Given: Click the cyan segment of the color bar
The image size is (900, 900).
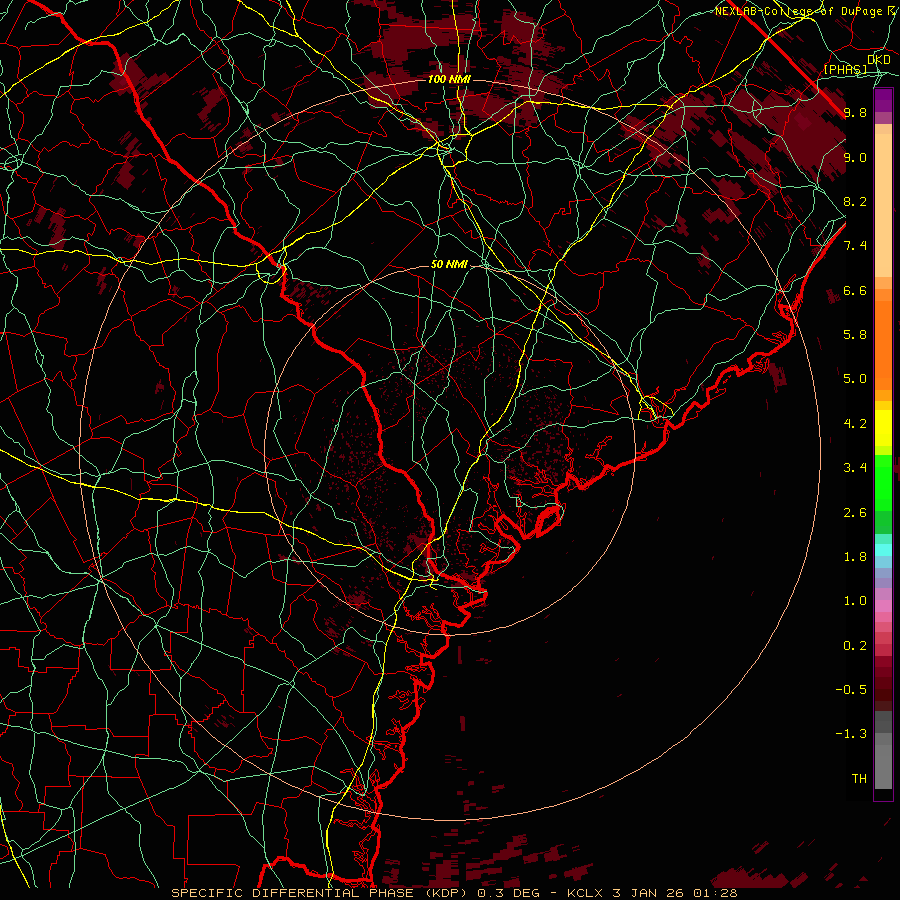Looking at the screenshot, I should click(883, 550).
